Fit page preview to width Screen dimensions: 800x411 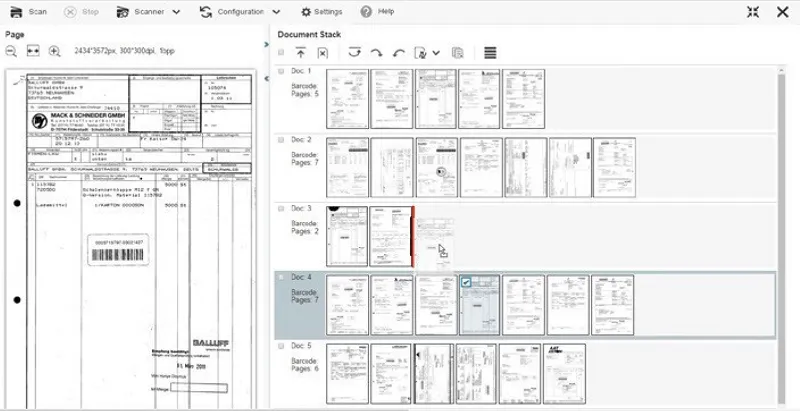[33, 51]
